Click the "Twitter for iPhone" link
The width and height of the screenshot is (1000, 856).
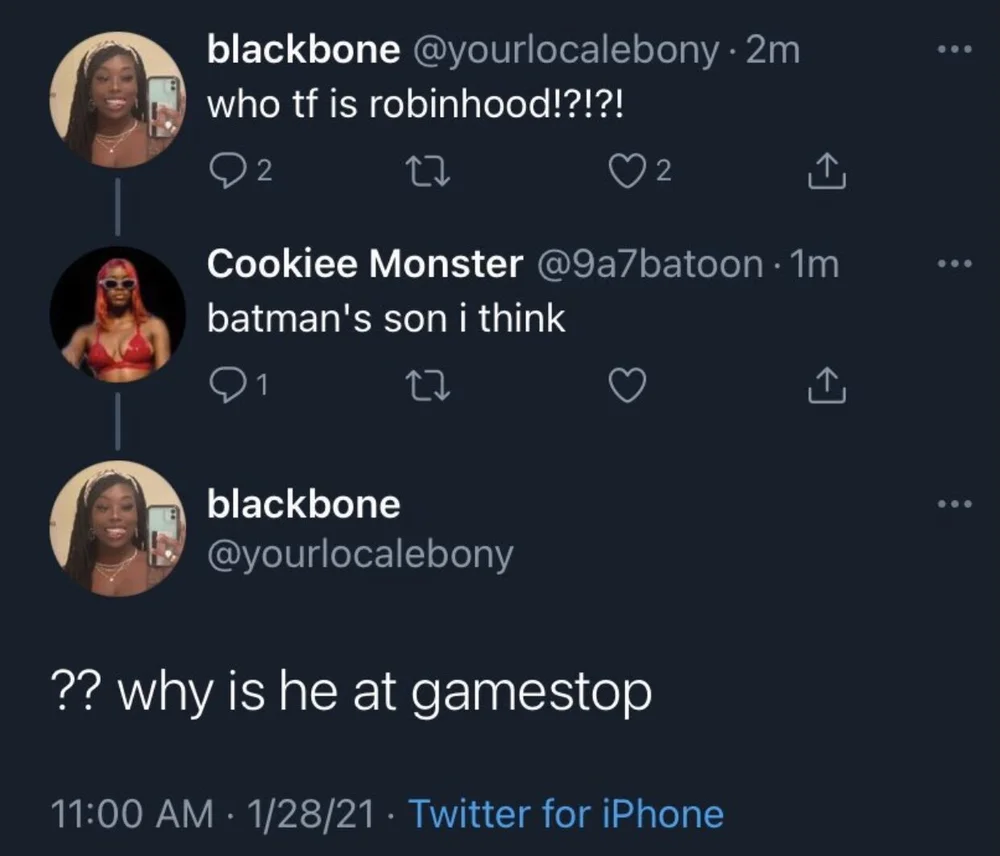pos(566,814)
